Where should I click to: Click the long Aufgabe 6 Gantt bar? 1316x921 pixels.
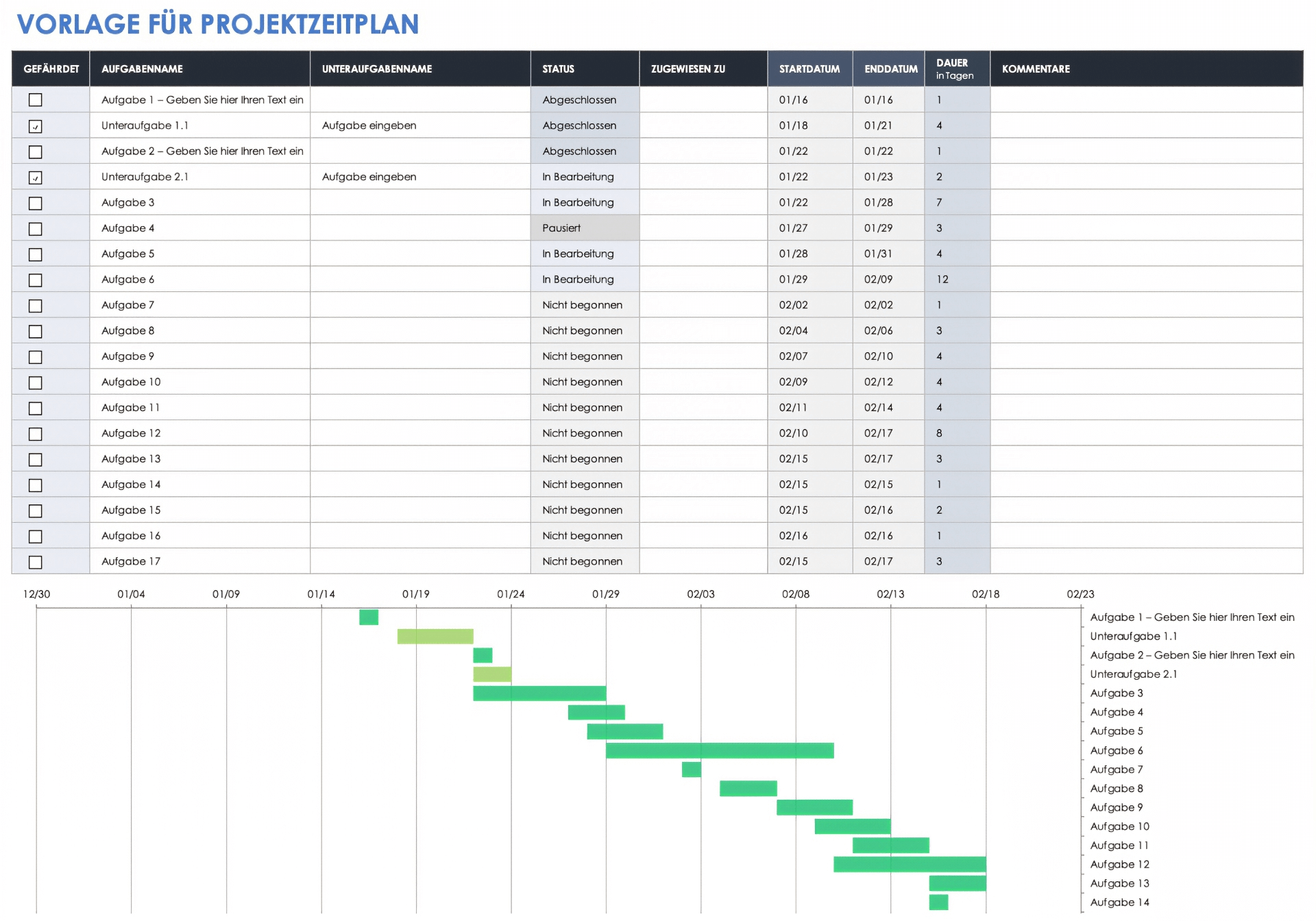720,750
